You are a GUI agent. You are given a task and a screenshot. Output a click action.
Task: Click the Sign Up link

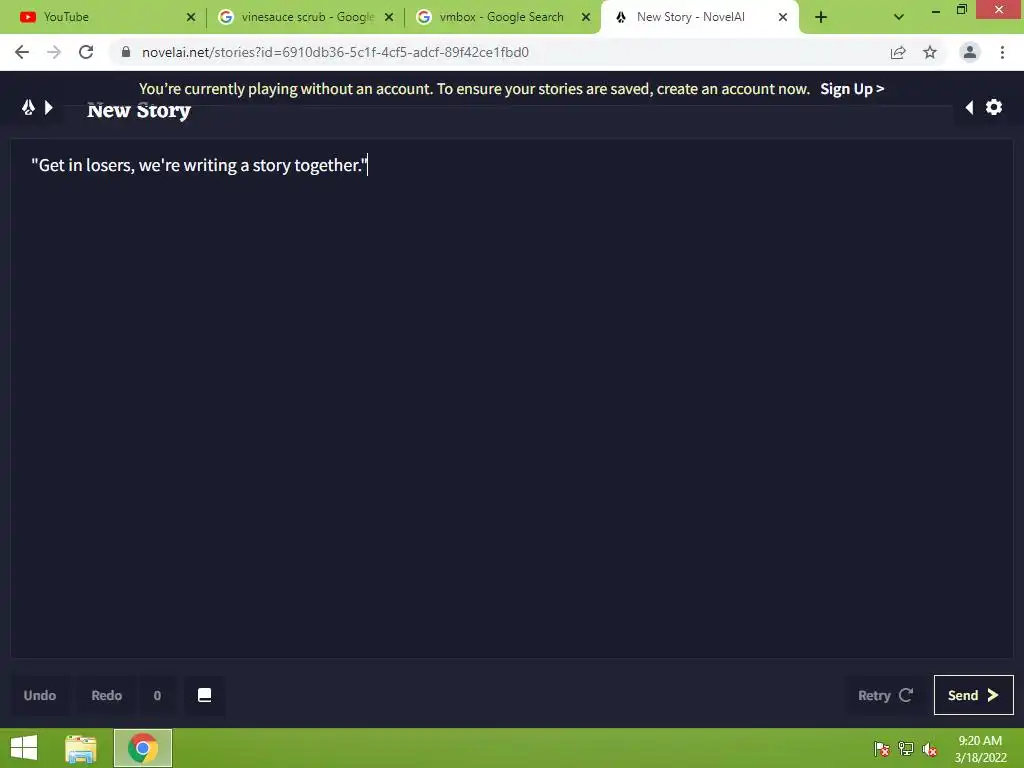point(852,89)
